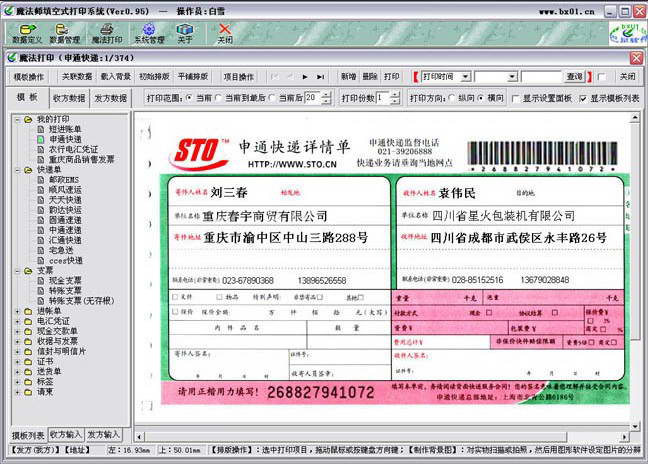Open the empty operator dropdown beside 打印时间
Viewport: 648px width, 464px height.
(512, 77)
